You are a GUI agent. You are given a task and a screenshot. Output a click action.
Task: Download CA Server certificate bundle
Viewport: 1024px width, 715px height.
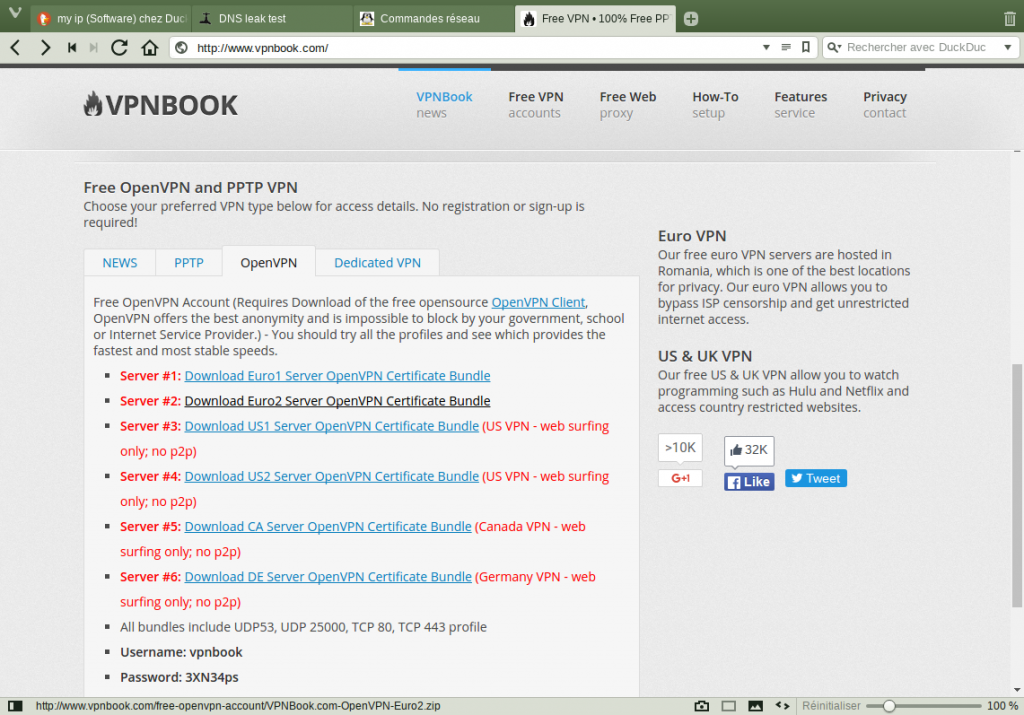(x=328, y=527)
